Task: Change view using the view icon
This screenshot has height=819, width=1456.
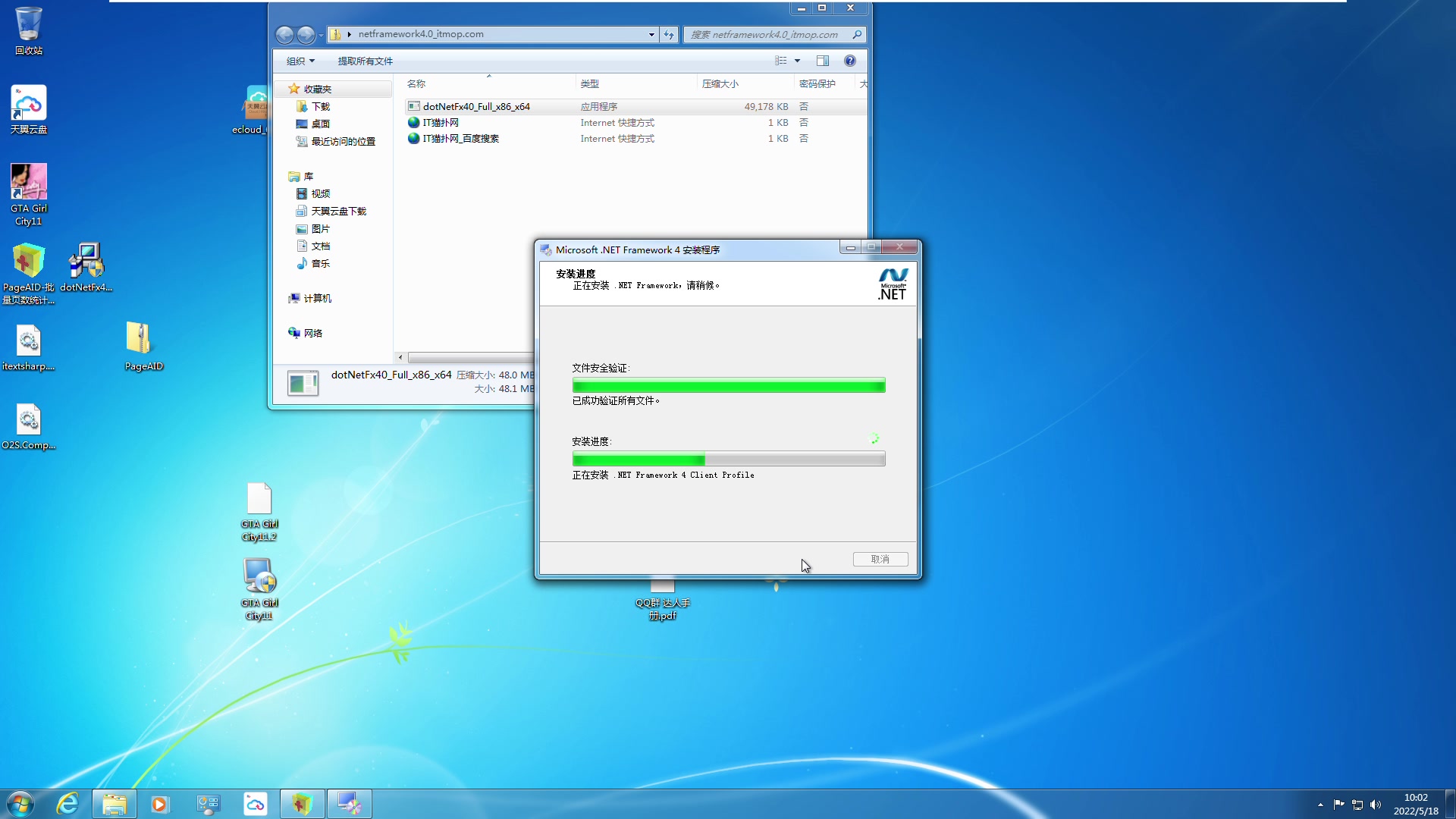Action: (x=781, y=61)
